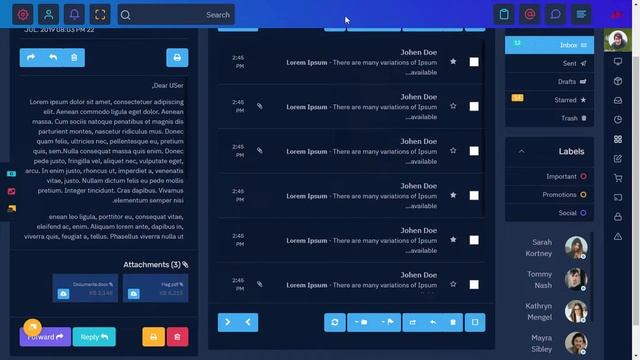Open the edit pencil icon in sidebar
This screenshot has height=360, width=640.
click(618, 158)
